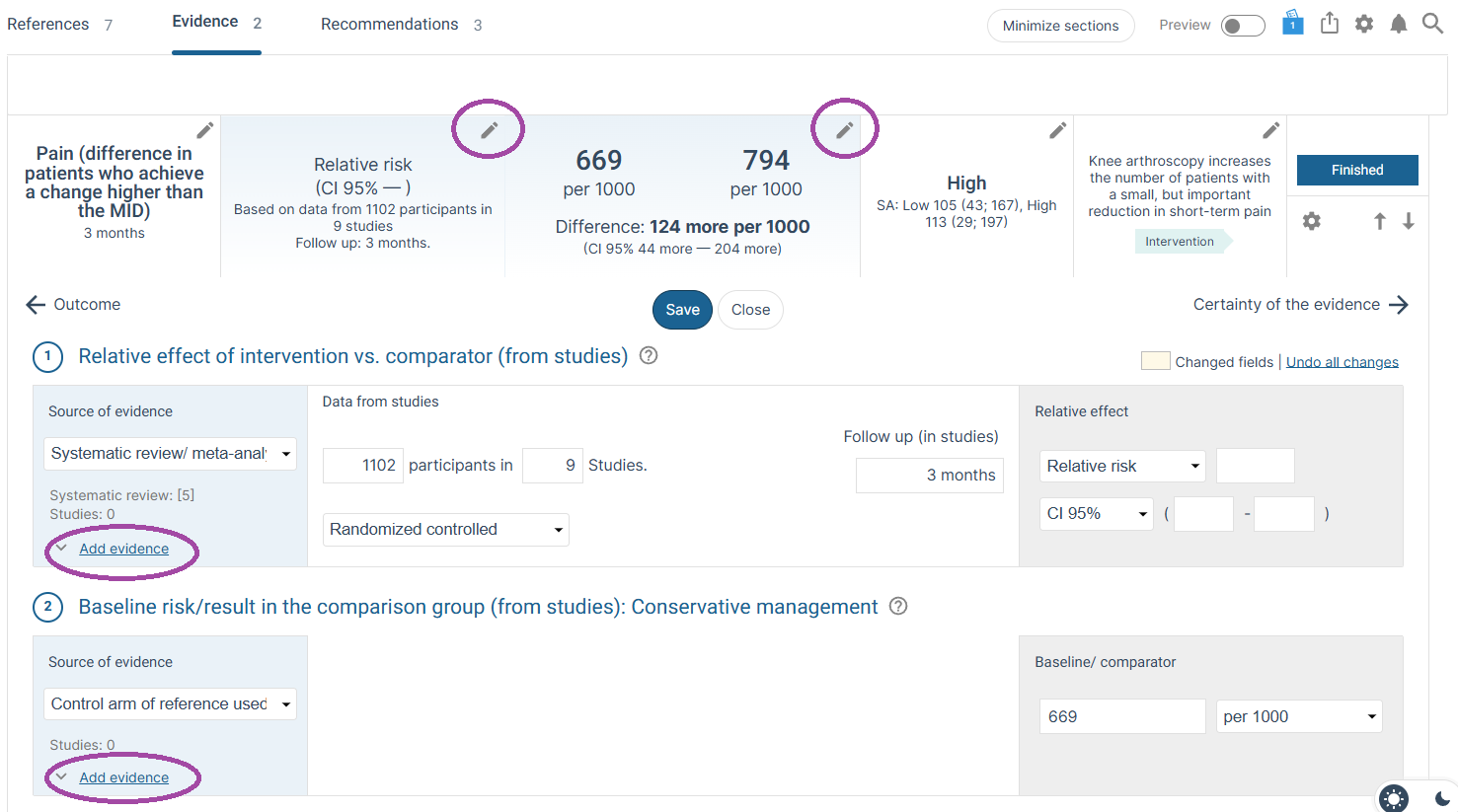Edit the Pain outcome name pencil icon

pyautogui.click(x=204, y=130)
